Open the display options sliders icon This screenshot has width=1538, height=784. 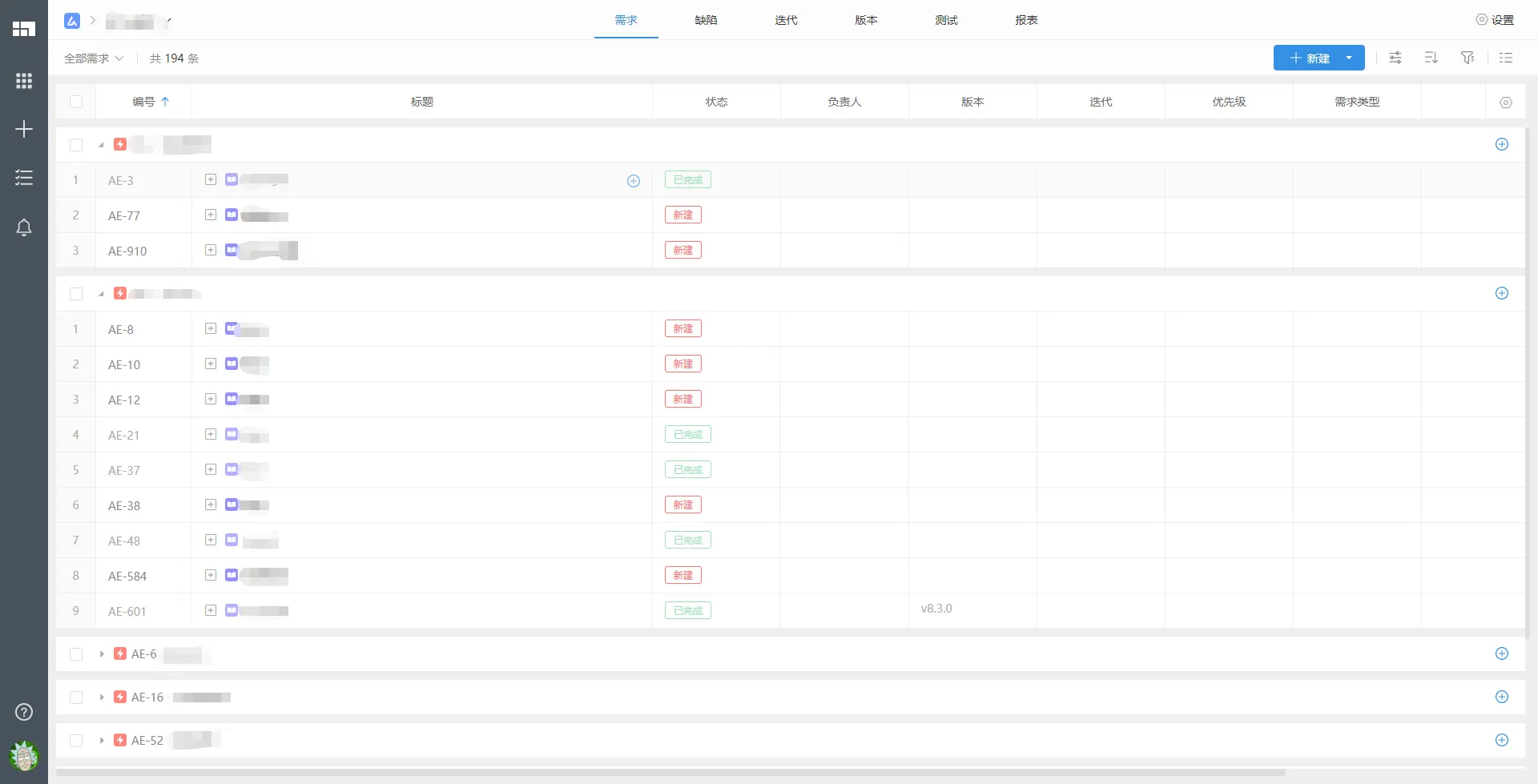[x=1395, y=58]
